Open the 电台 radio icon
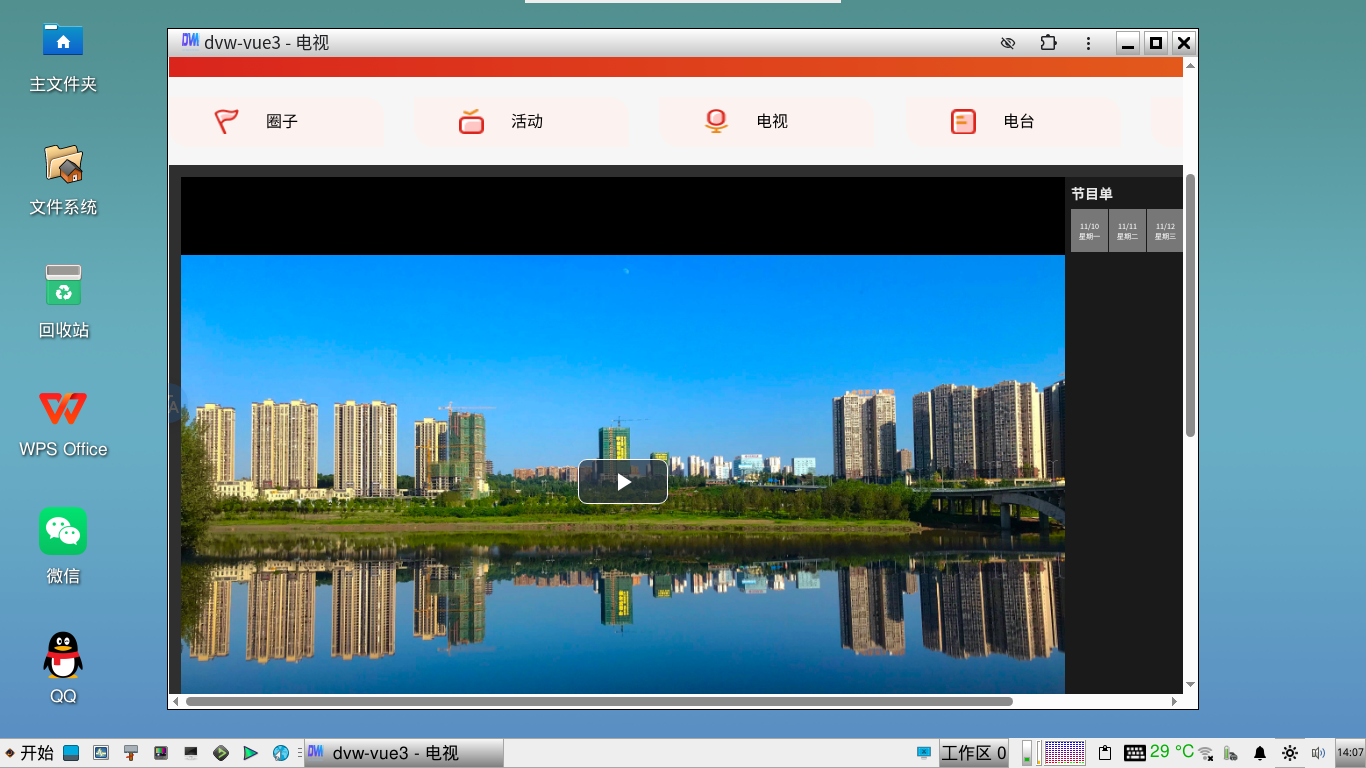The width and height of the screenshot is (1366, 768). point(962,121)
